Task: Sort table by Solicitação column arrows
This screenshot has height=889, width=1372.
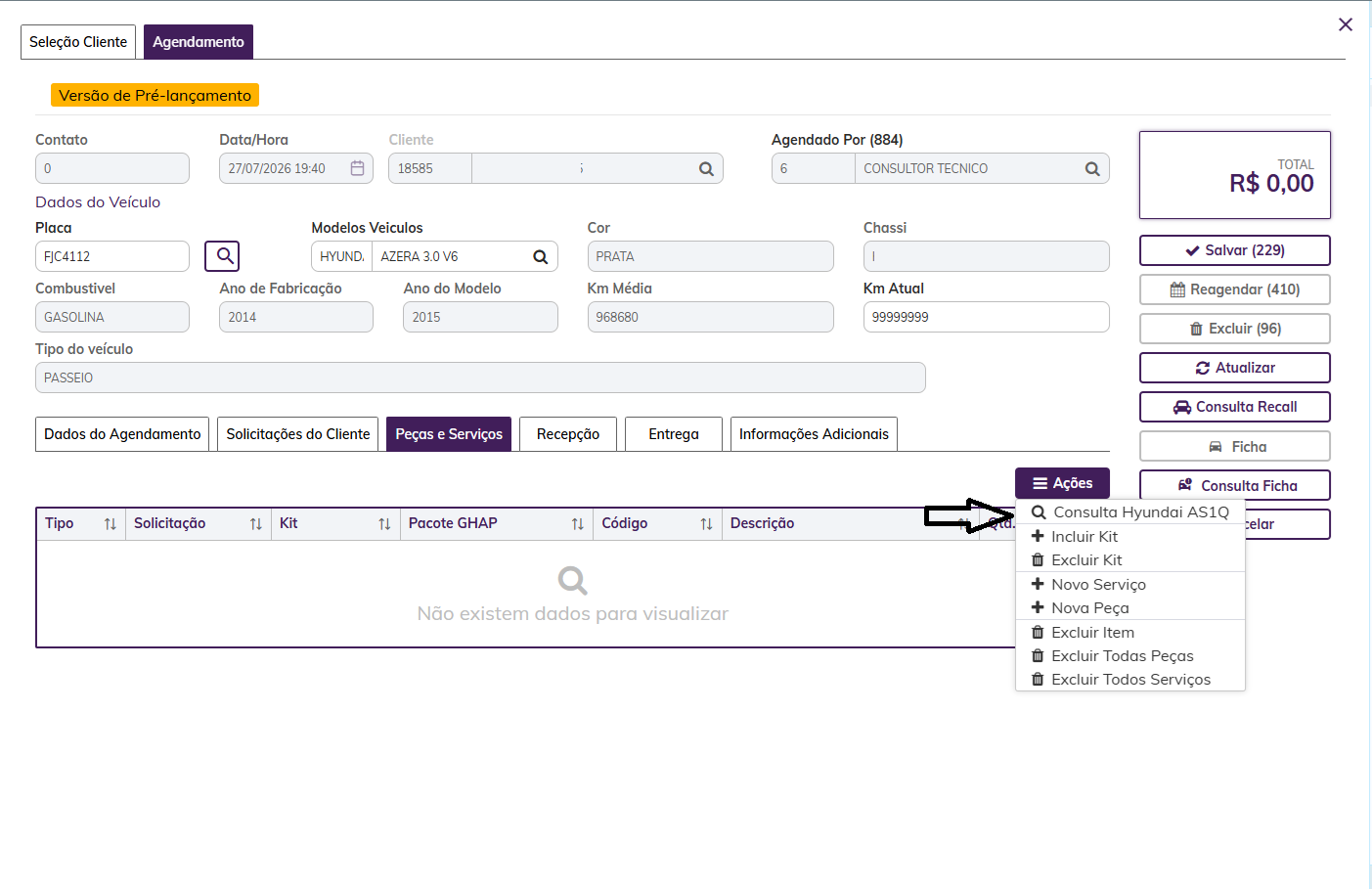Action: point(256,524)
